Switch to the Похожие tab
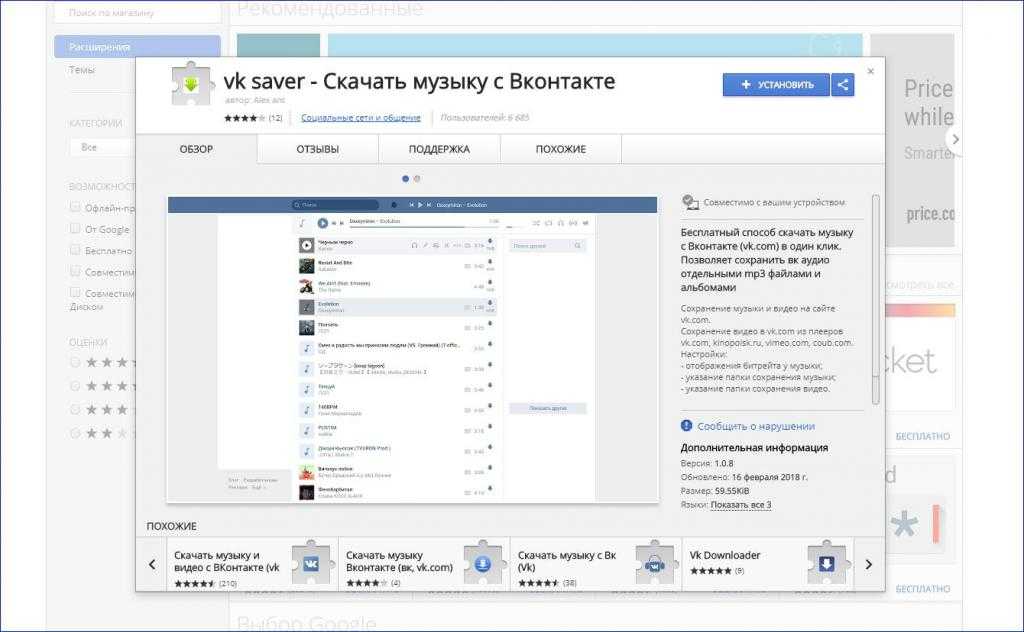This screenshot has width=1024, height=632. point(560,149)
